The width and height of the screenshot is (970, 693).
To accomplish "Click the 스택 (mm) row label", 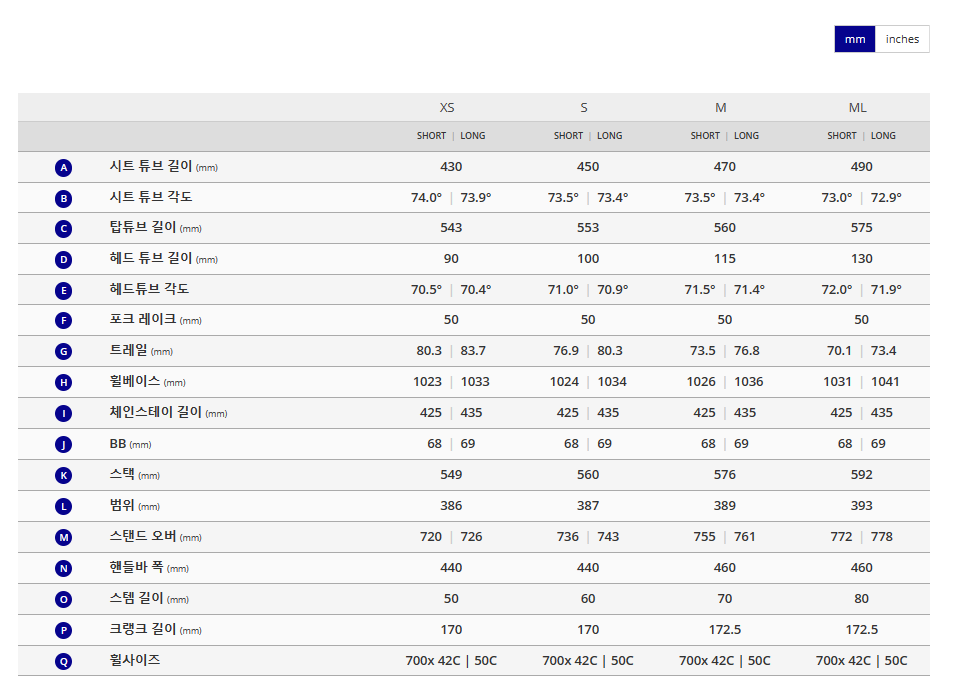I will coord(134,475).
